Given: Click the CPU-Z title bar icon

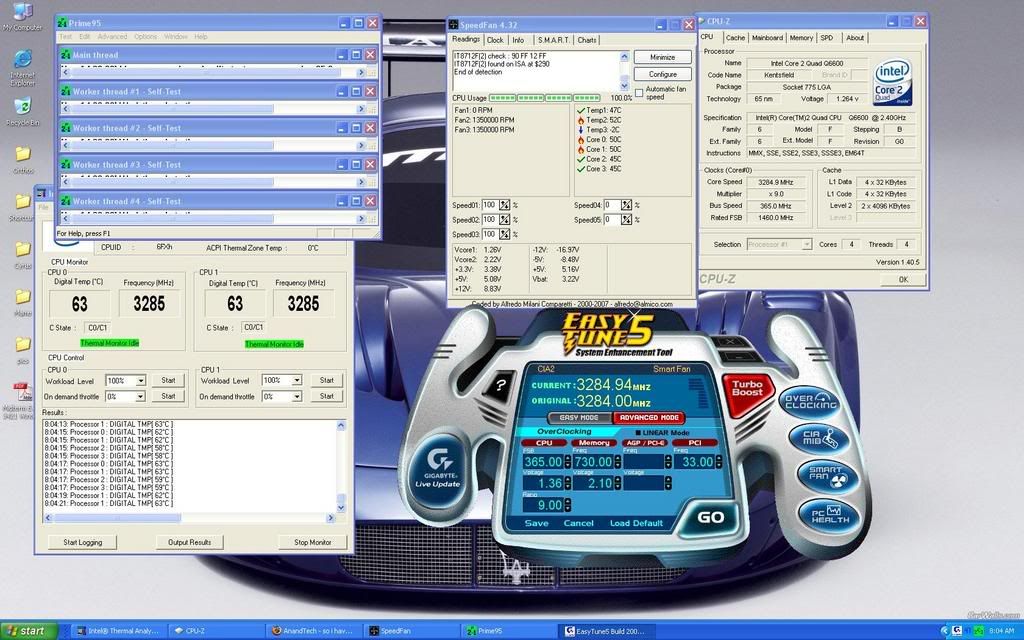Looking at the screenshot, I should tap(701, 21).
